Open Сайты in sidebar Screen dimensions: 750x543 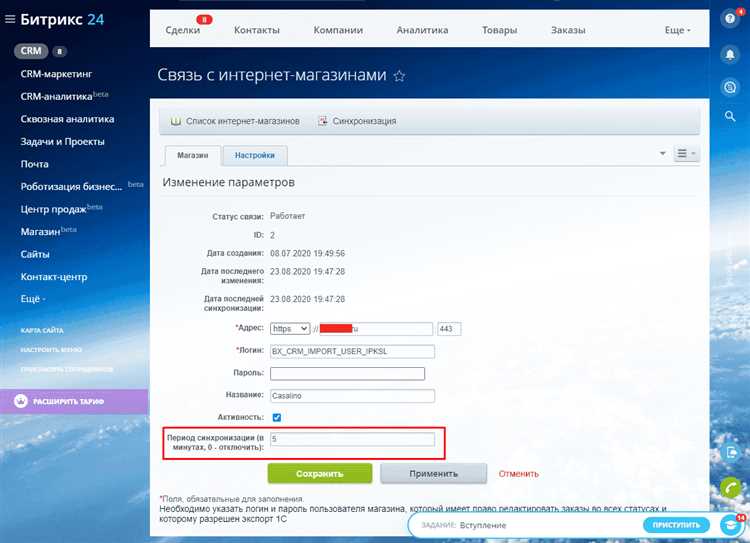(35, 254)
